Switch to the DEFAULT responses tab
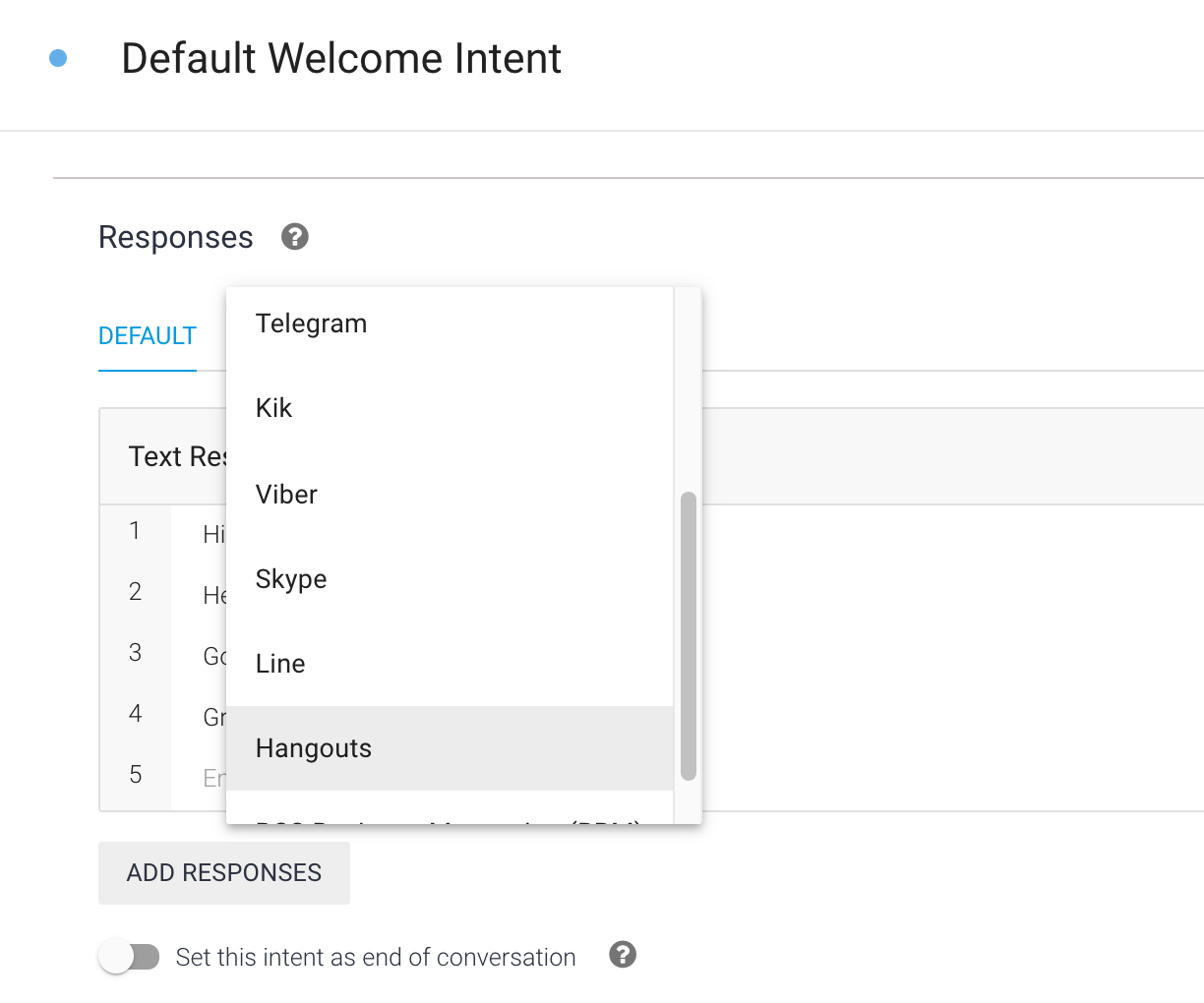The width and height of the screenshot is (1204, 1003). pyautogui.click(x=148, y=335)
